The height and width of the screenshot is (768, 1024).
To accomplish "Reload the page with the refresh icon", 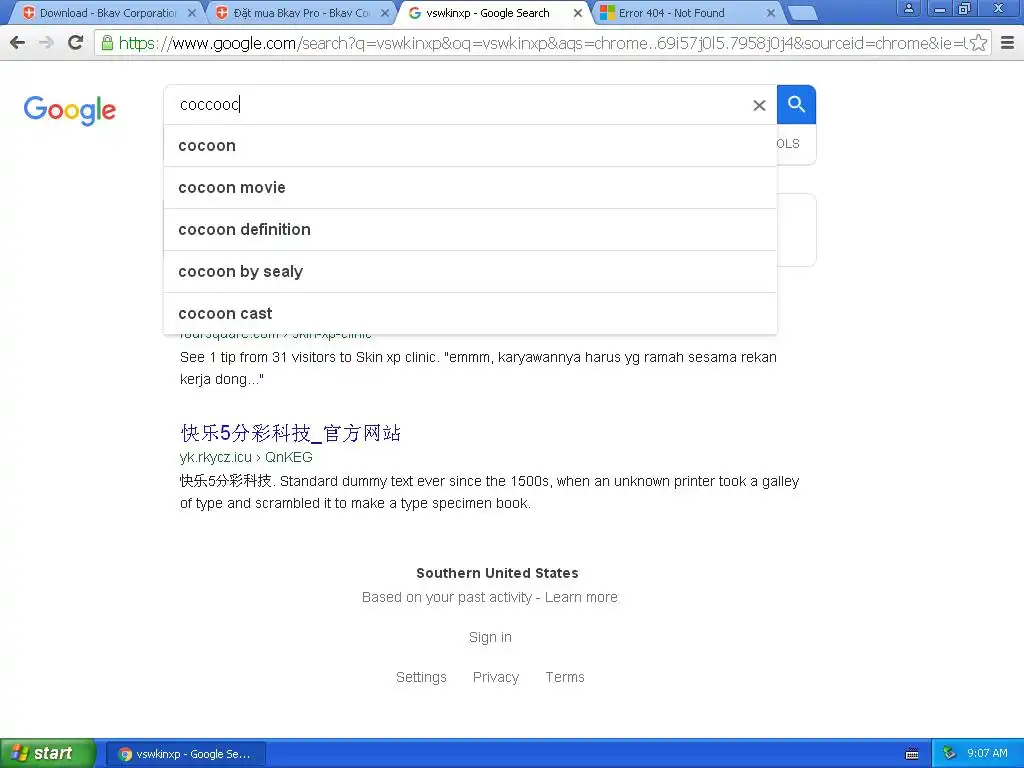I will [x=76, y=43].
